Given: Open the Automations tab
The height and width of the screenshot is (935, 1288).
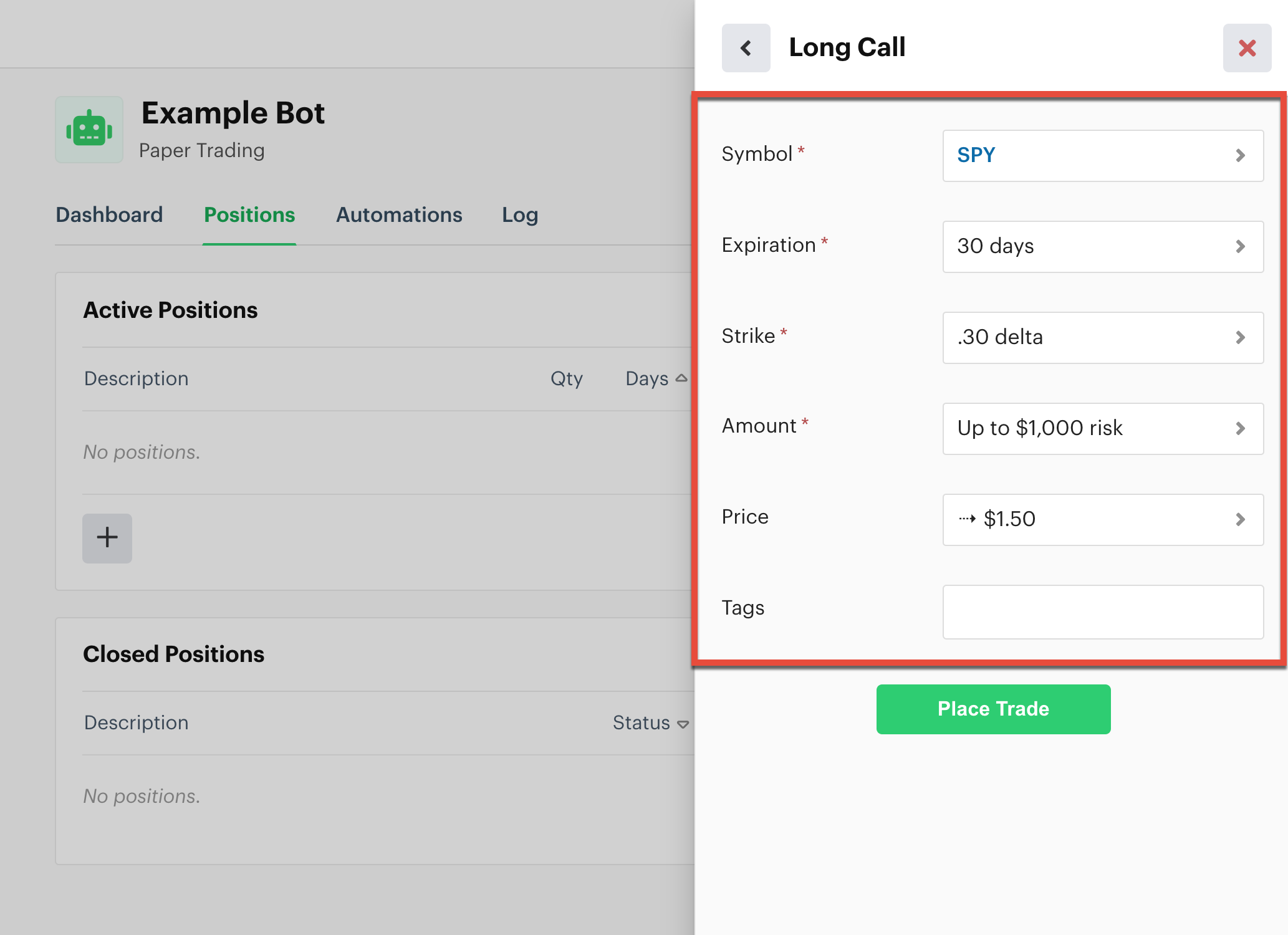Looking at the screenshot, I should click(x=399, y=215).
